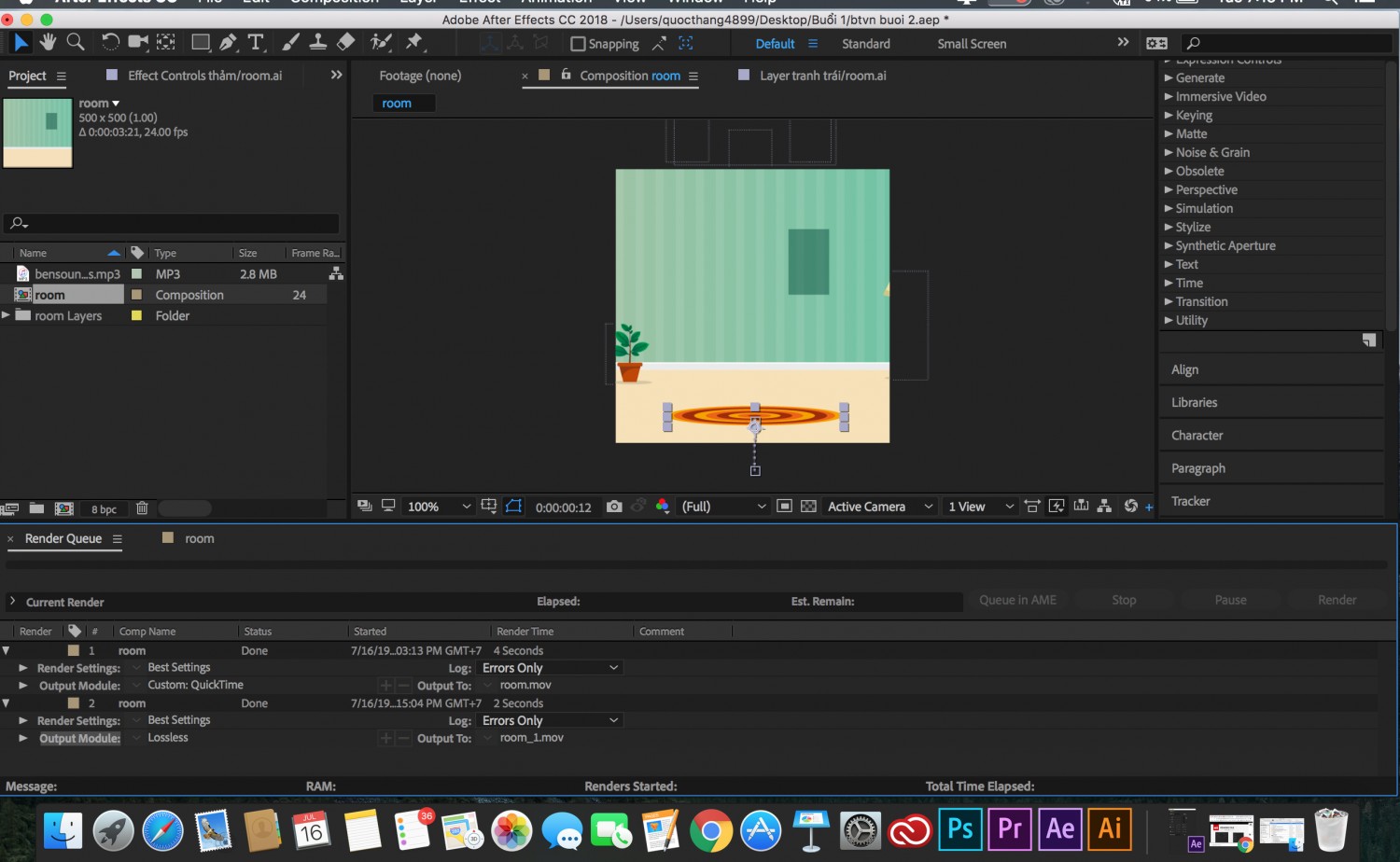Select the Brush tool
1400x862 pixels.
[290, 42]
